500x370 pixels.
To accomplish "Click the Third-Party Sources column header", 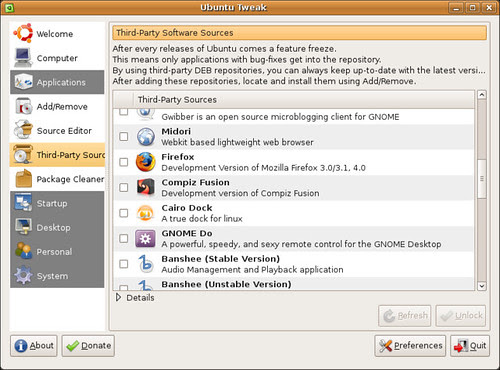I will pos(304,99).
